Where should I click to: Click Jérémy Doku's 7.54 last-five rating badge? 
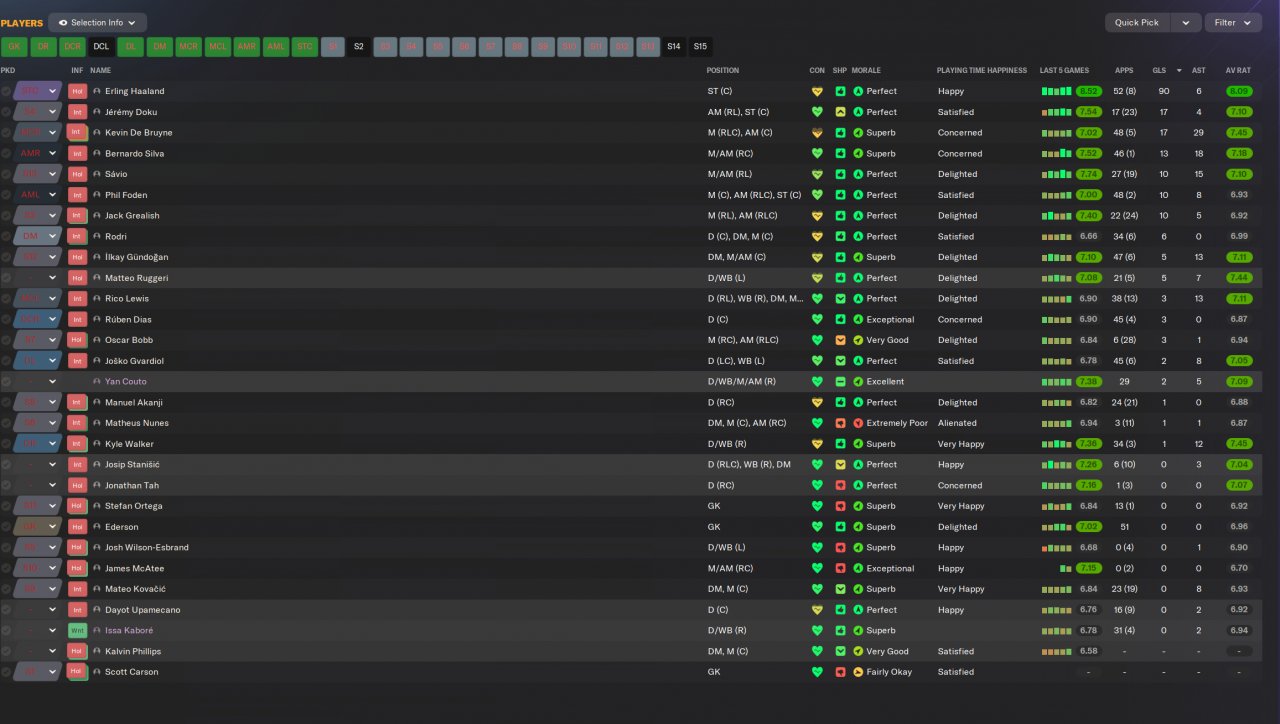[x=1089, y=112]
